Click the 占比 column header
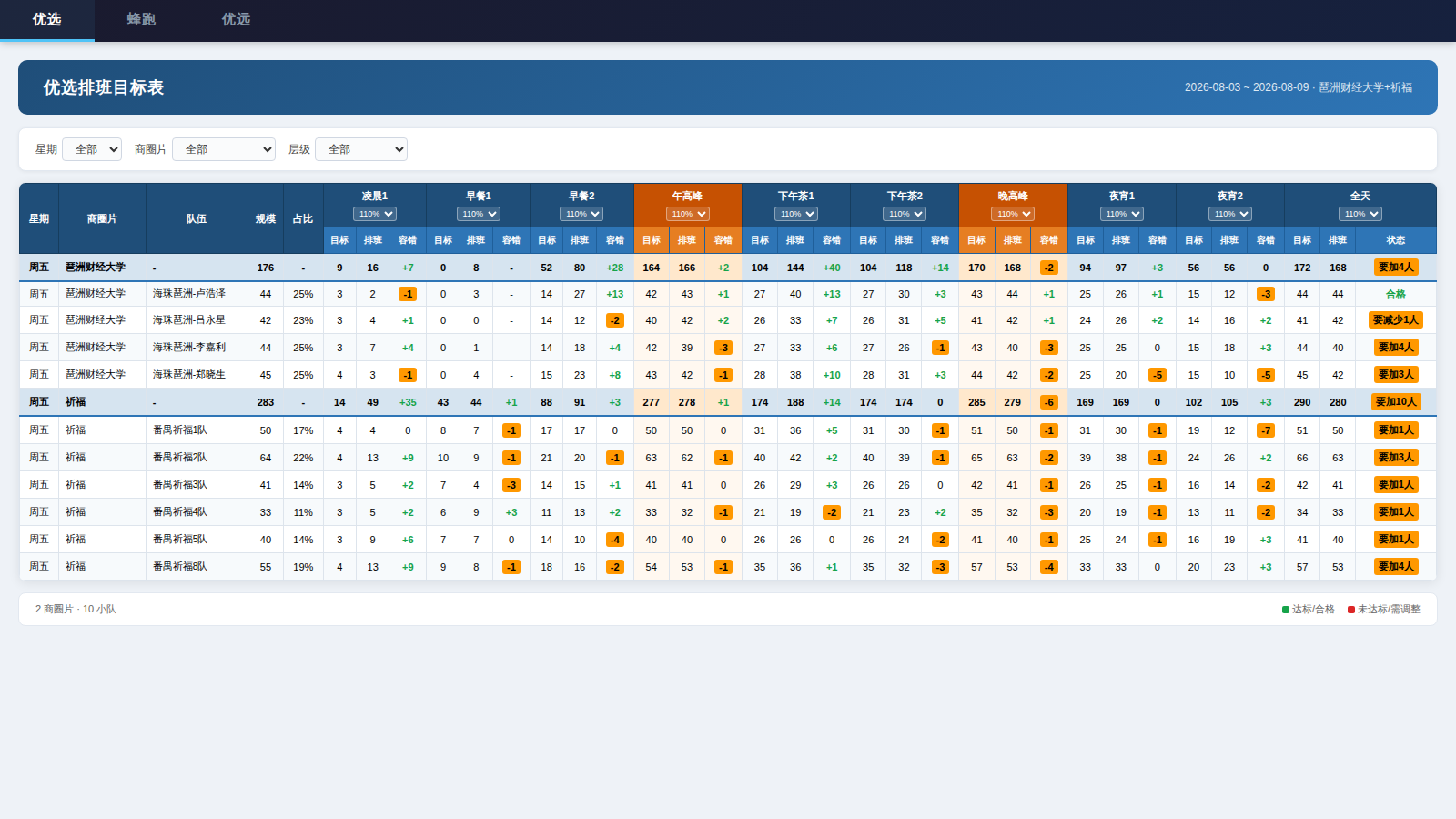 [303, 218]
